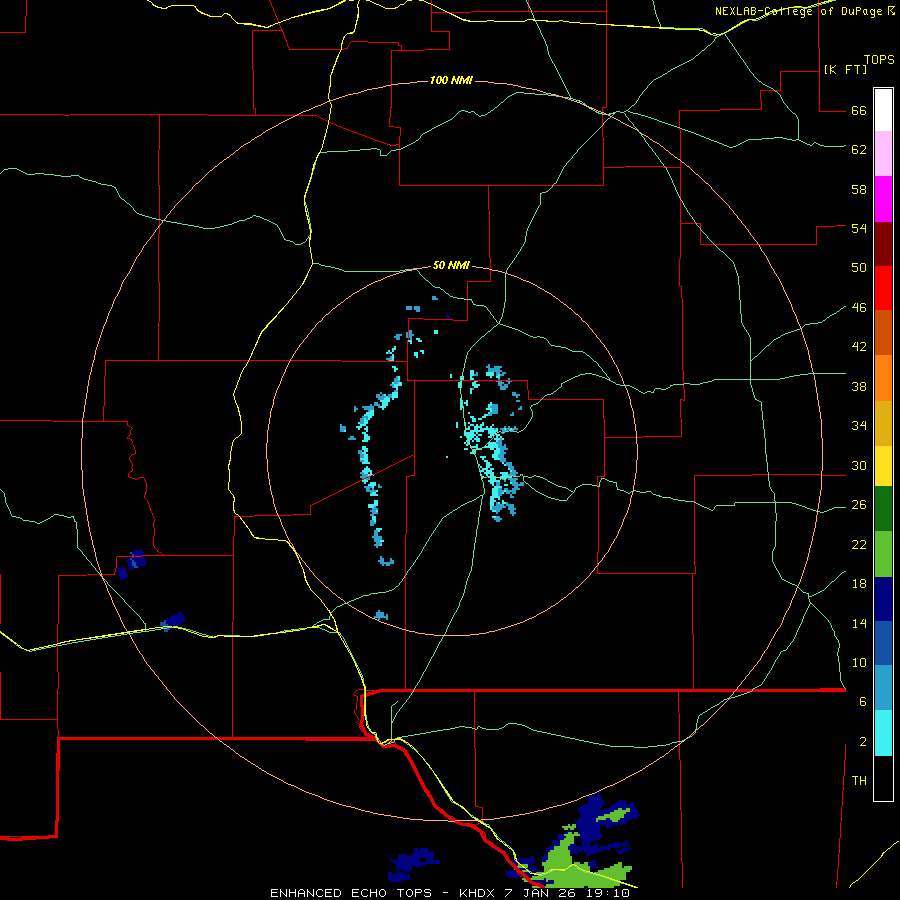The height and width of the screenshot is (900, 900).
Task: Click the "ENHANCED ECHO TOPS" caption text
Action: tap(350, 893)
